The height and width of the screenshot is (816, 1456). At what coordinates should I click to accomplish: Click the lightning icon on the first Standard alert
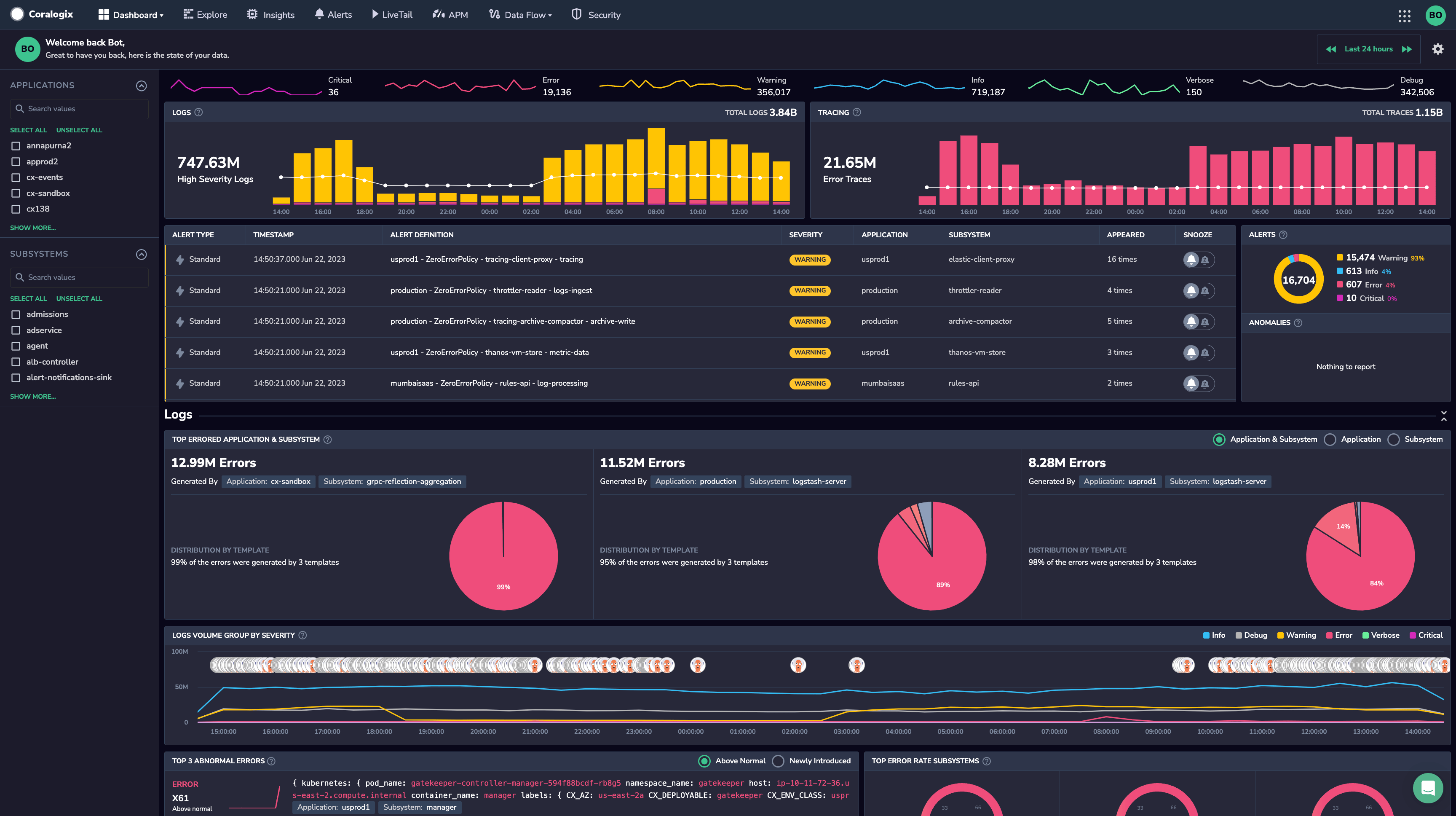180,259
